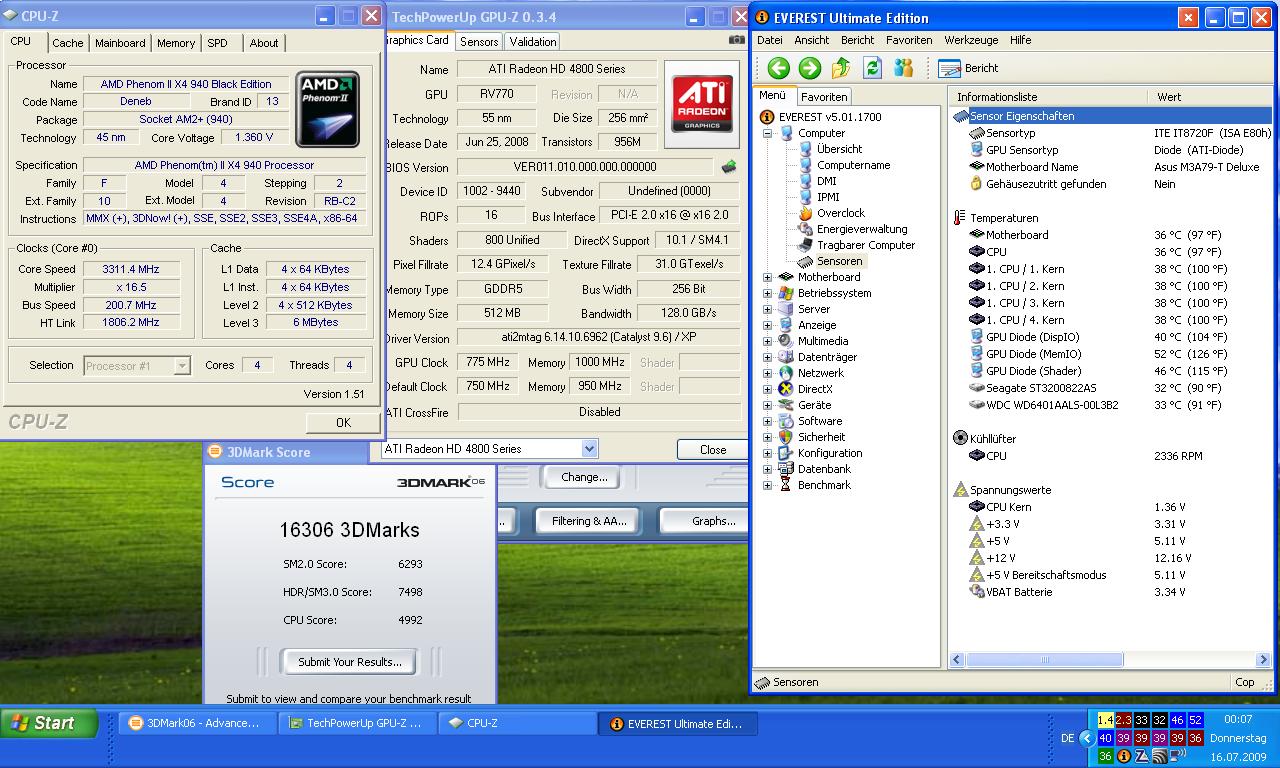Screen dimensions: 1280x768
Task: Expand the Betriebssystem tree node
Action: tap(768, 293)
